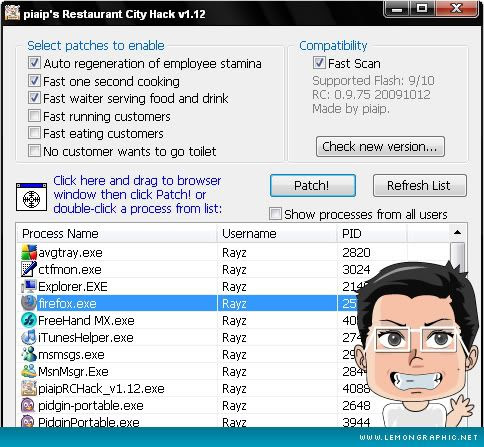Check No customer wants to go toilet
484x447 pixels.
pos(34,150)
